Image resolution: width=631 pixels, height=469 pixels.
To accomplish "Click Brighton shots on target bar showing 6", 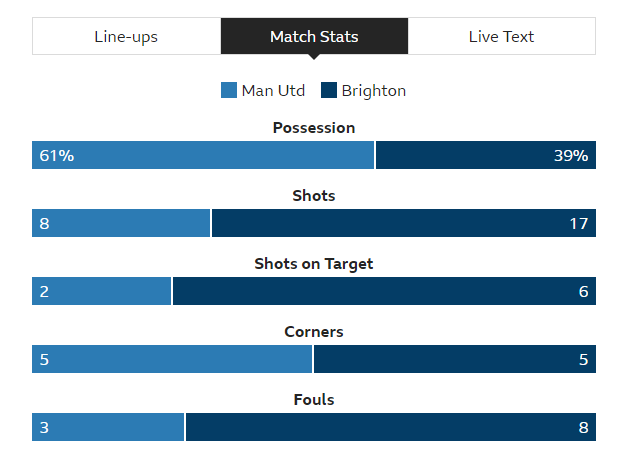I will 384,291.
